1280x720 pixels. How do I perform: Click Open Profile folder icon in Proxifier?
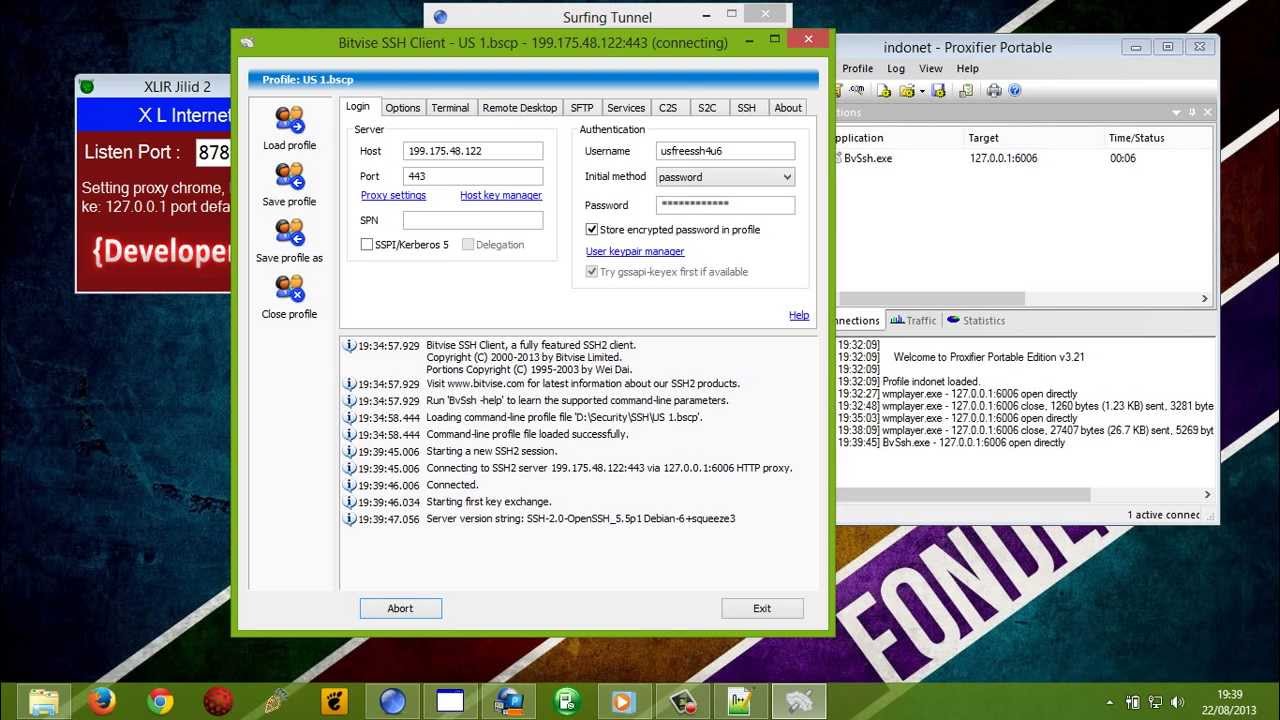point(907,90)
